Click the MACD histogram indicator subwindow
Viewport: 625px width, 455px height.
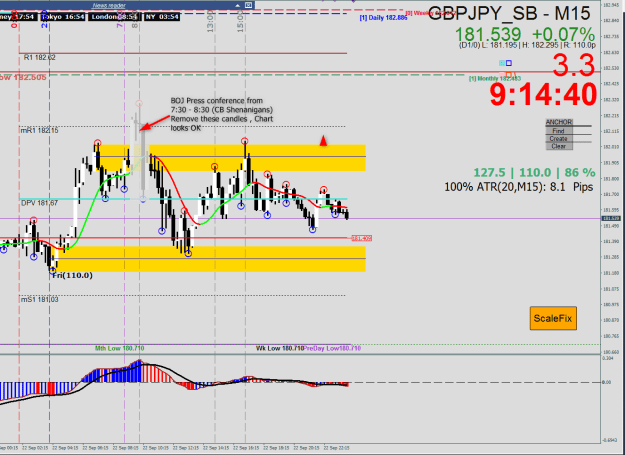click(300, 398)
